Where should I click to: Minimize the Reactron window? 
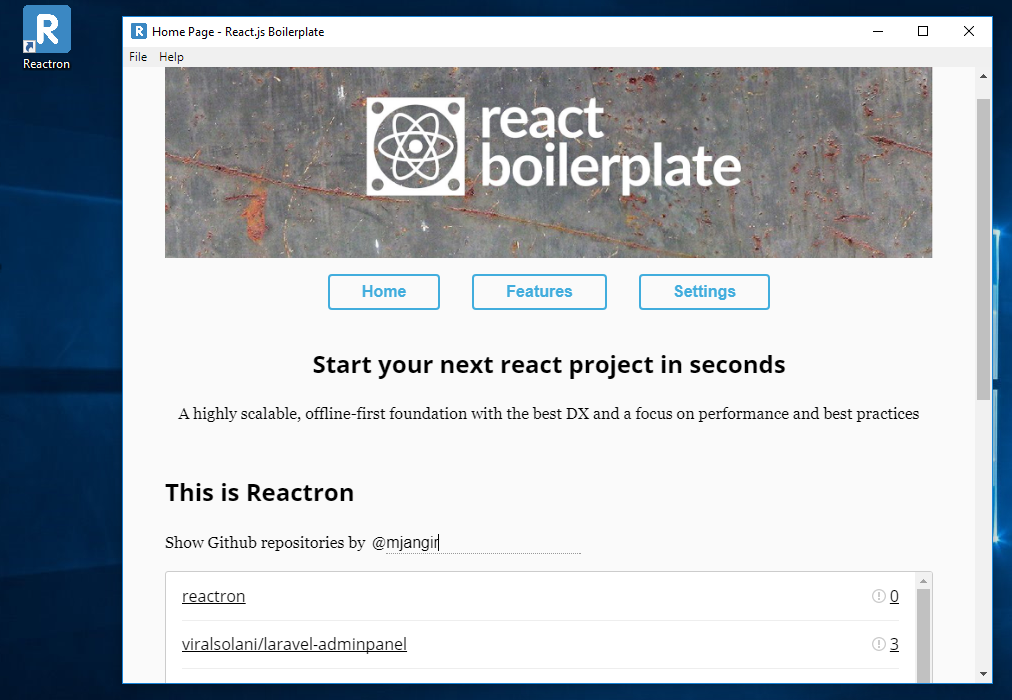pos(878,31)
